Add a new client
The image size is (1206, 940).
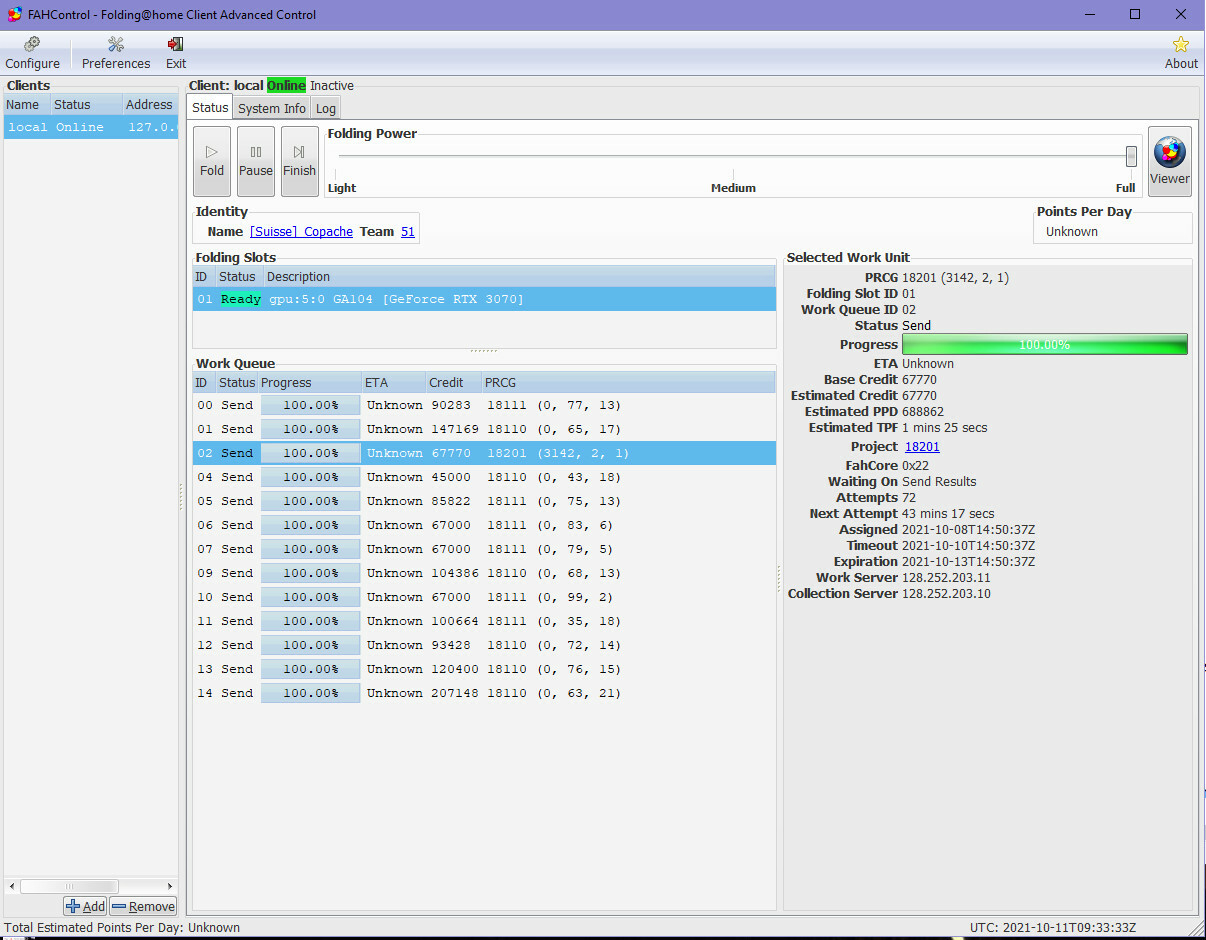(85, 906)
